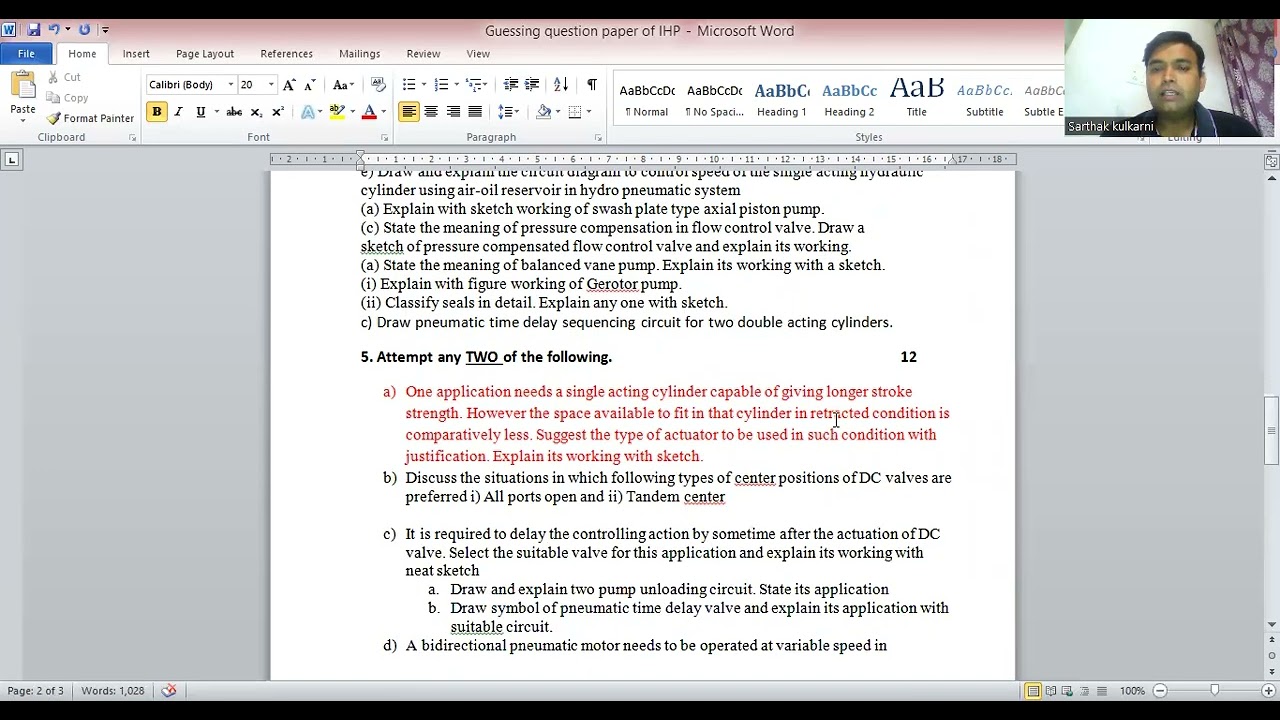Toggle Italic formatting
Image resolution: width=1280 pixels, height=720 pixels.
coord(178,112)
